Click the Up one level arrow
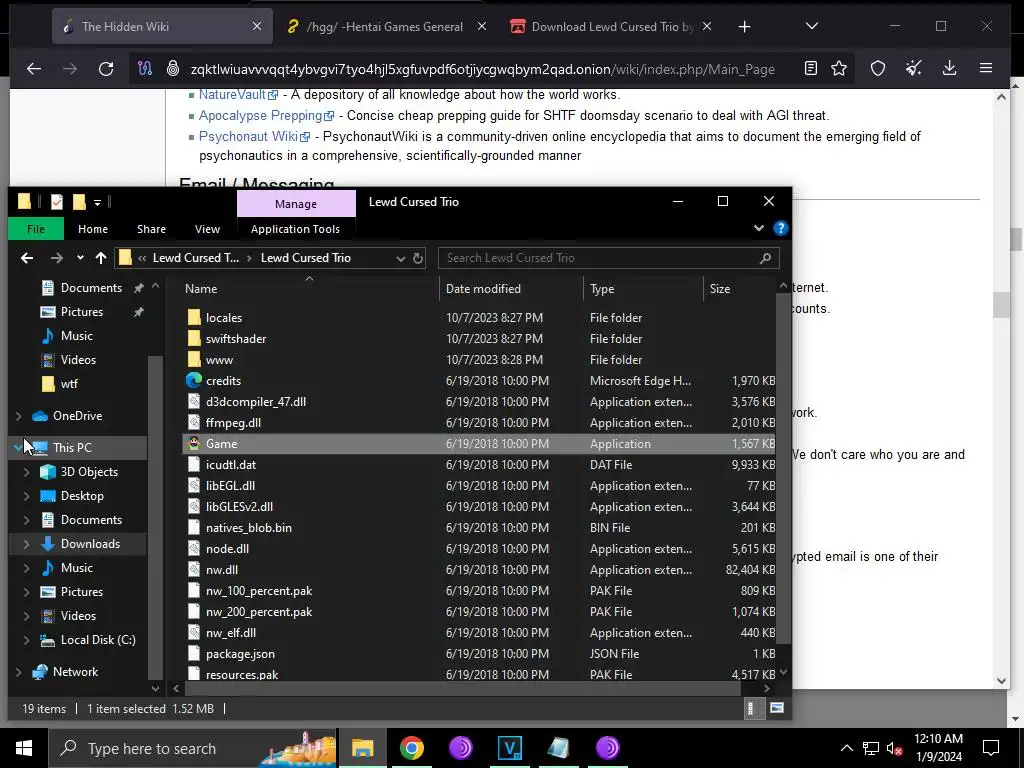This screenshot has width=1024, height=768. point(101,258)
